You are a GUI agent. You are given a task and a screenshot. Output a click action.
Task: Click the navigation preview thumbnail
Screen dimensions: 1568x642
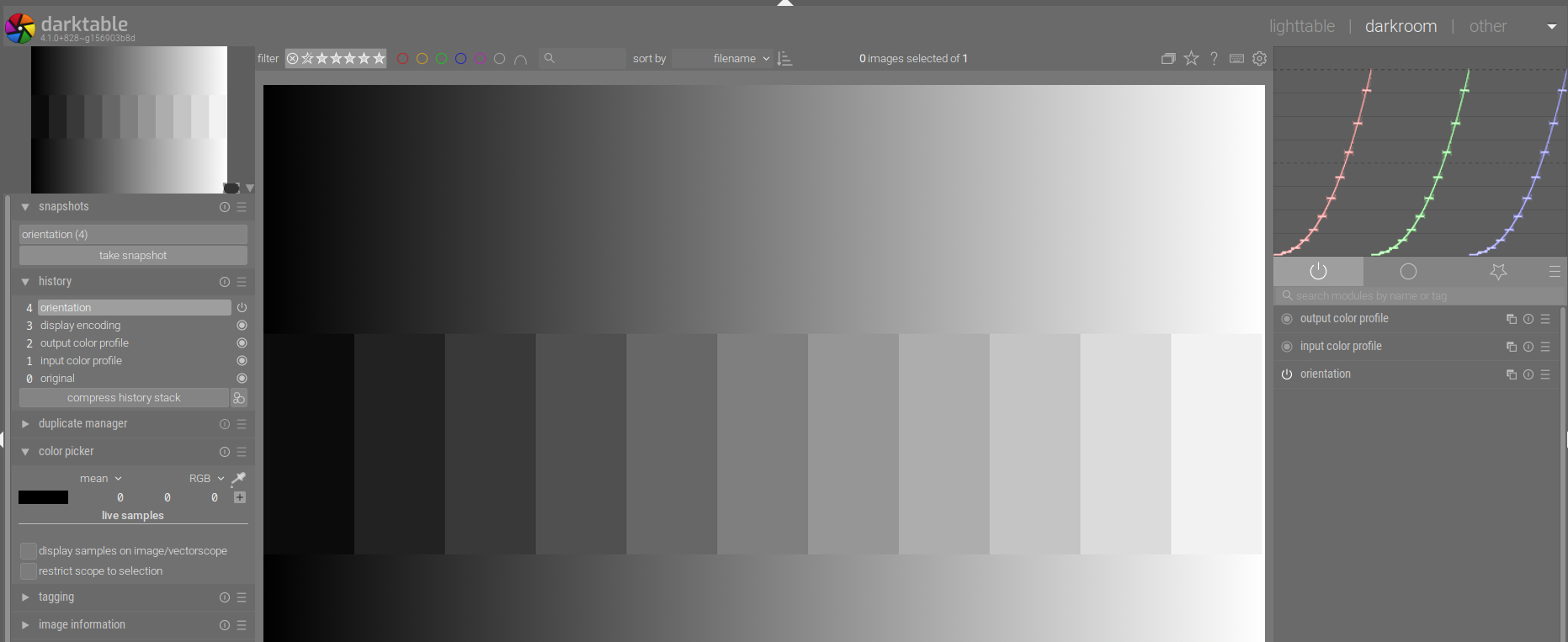tap(129, 119)
